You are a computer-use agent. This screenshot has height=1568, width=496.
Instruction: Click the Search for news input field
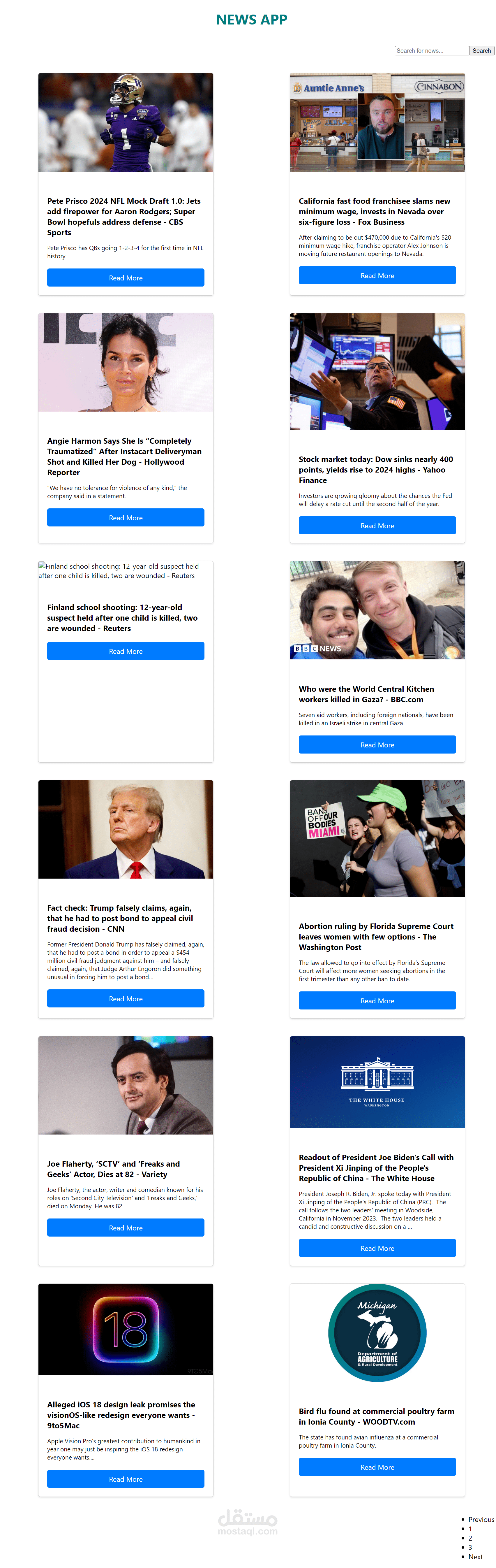431,51
